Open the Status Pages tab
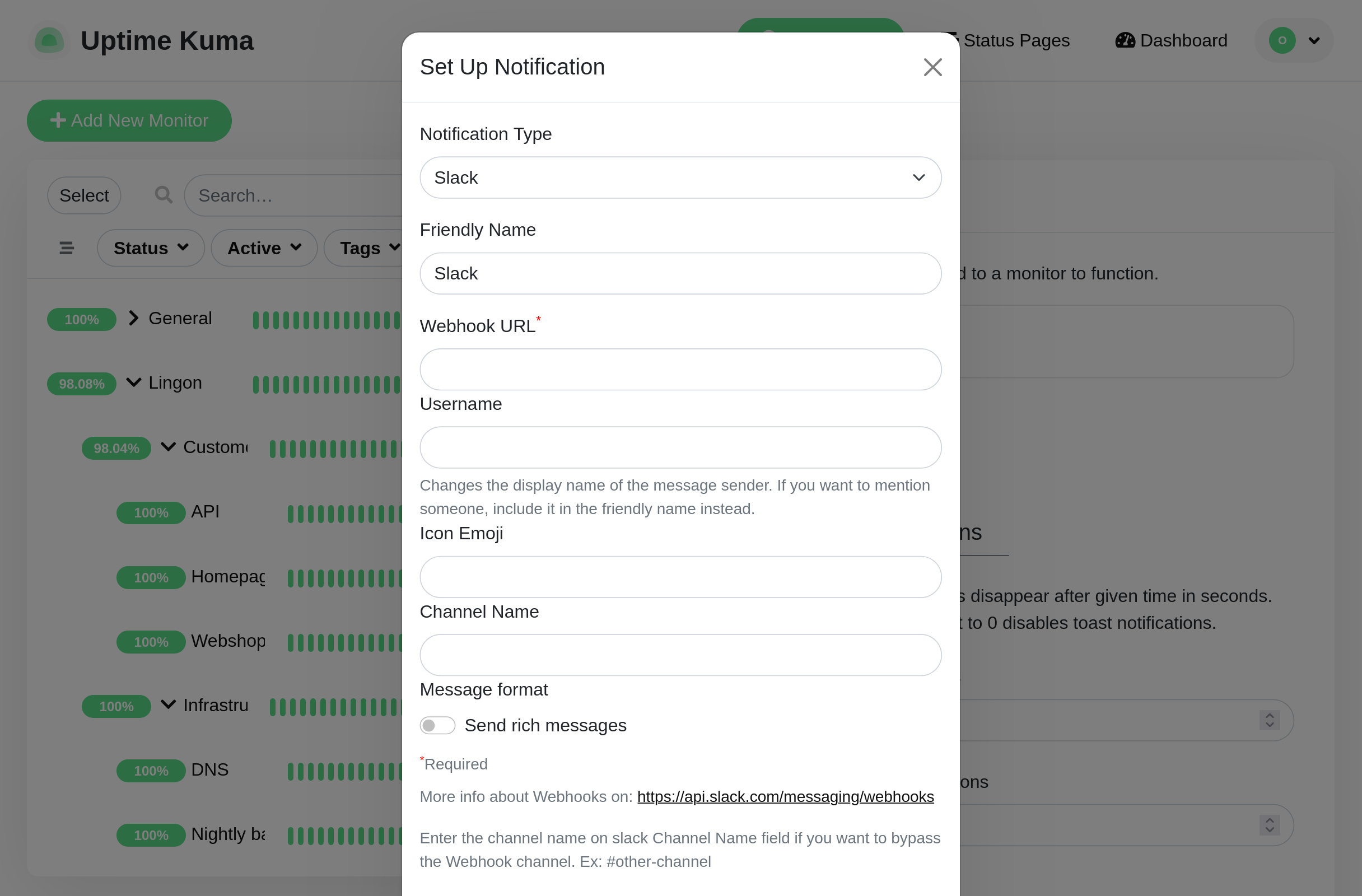 (1016, 41)
